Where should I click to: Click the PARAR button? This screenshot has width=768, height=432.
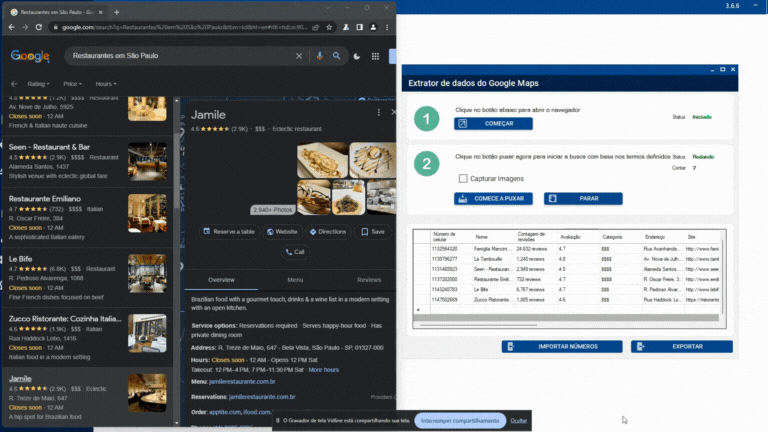click(x=583, y=198)
